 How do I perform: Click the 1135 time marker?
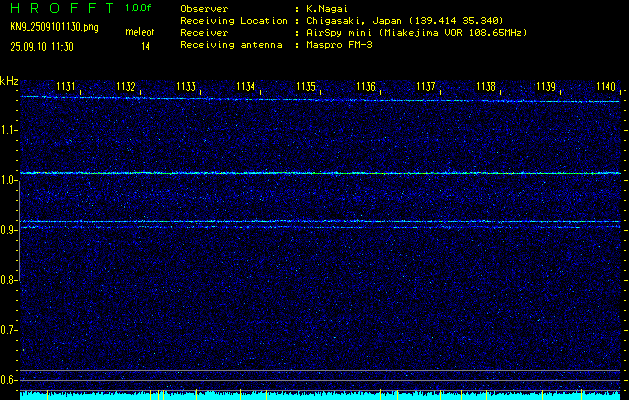click(306, 86)
